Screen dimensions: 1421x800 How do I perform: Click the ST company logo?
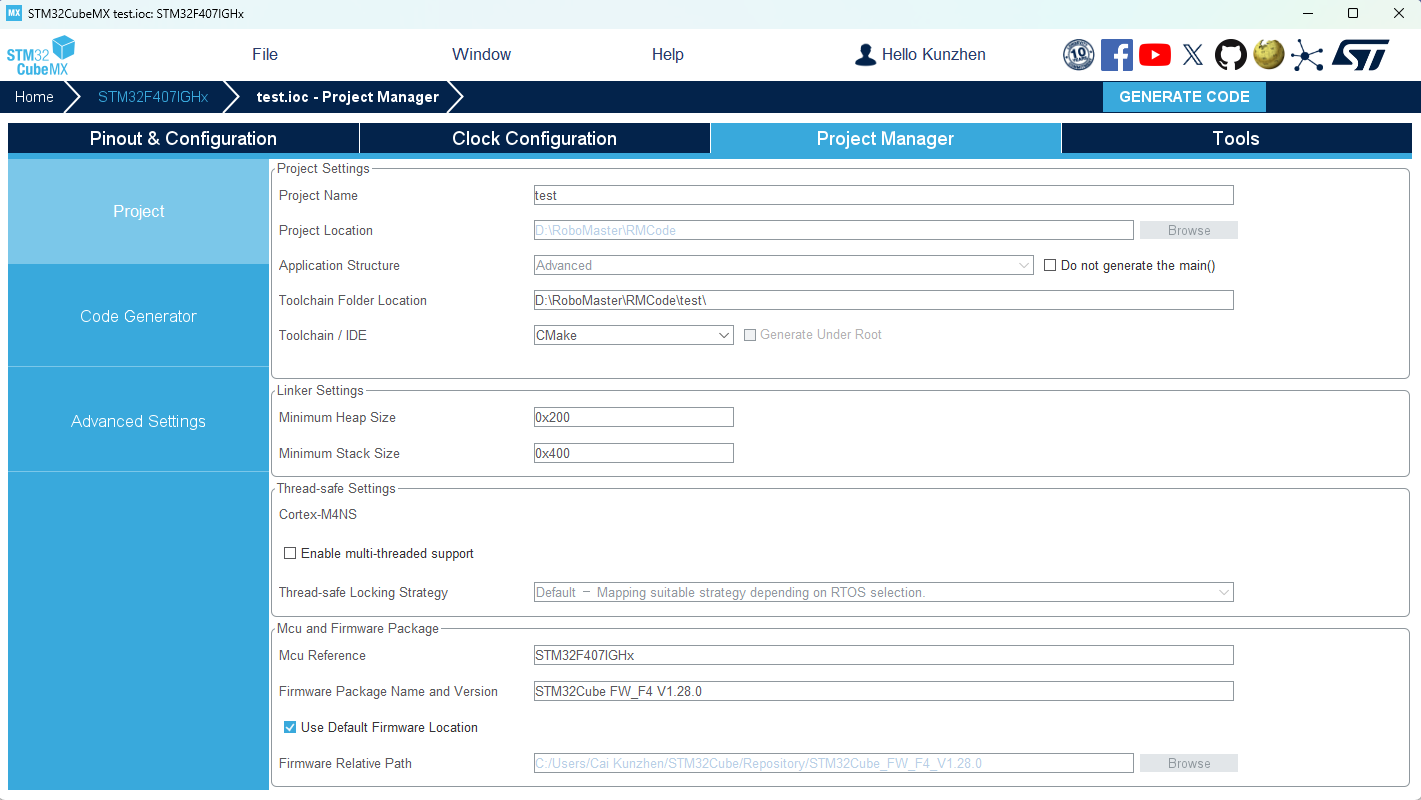1360,55
